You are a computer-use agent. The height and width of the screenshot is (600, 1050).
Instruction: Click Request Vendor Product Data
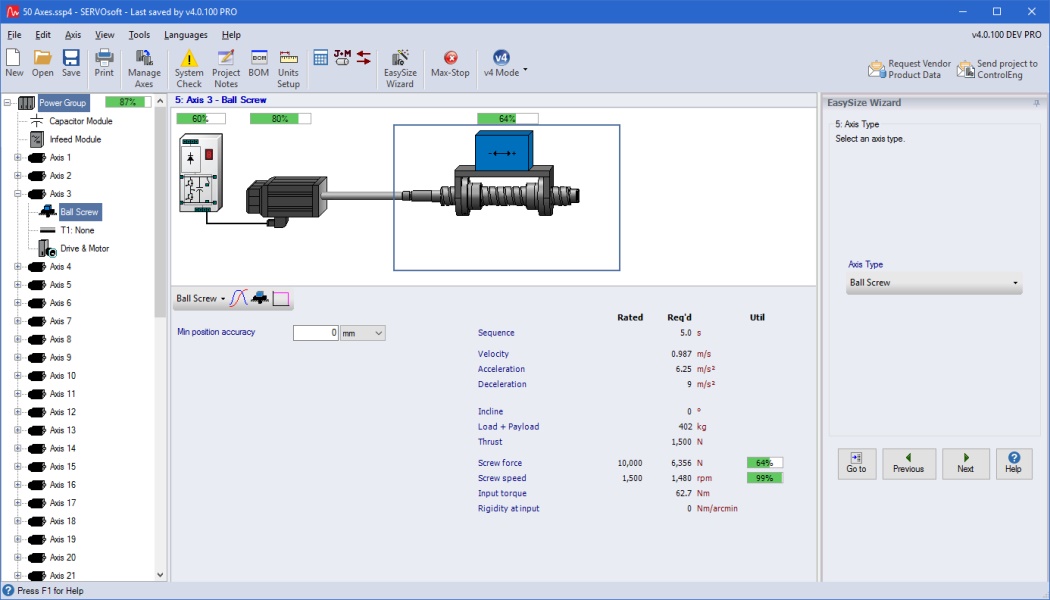point(909,69)
